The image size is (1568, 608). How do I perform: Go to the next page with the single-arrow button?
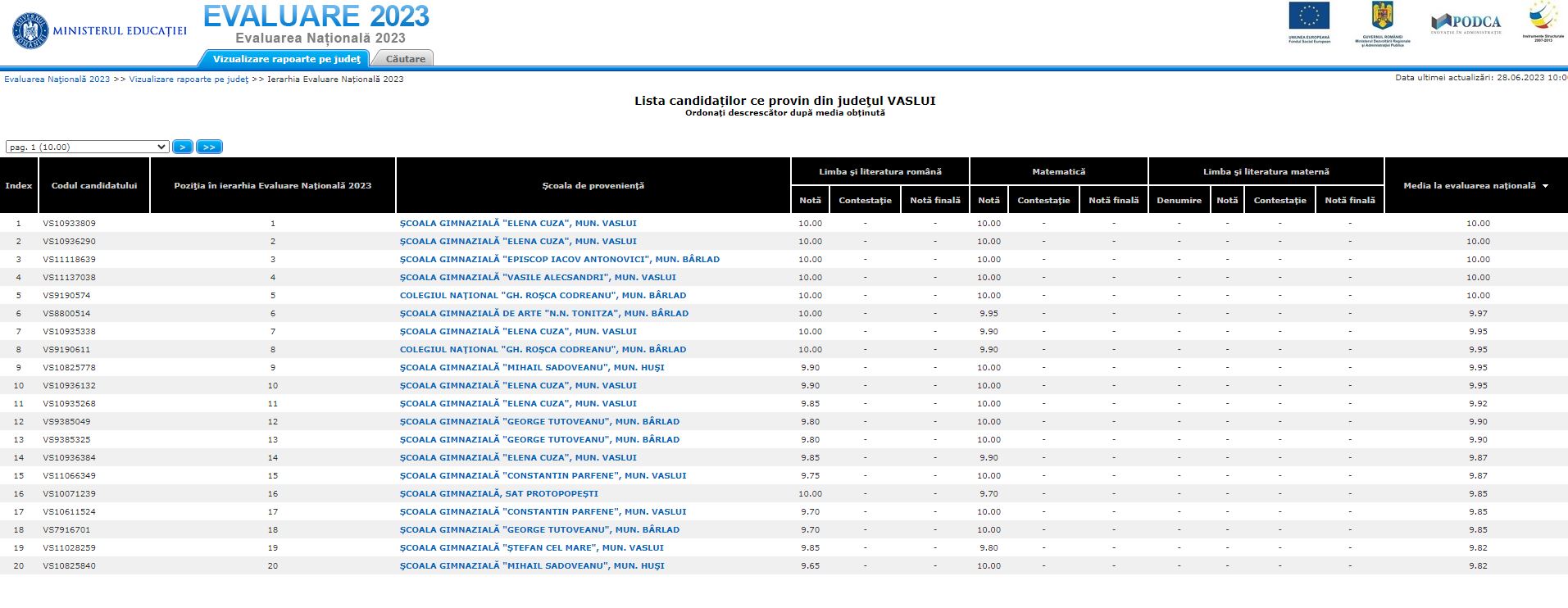(183, 147)
